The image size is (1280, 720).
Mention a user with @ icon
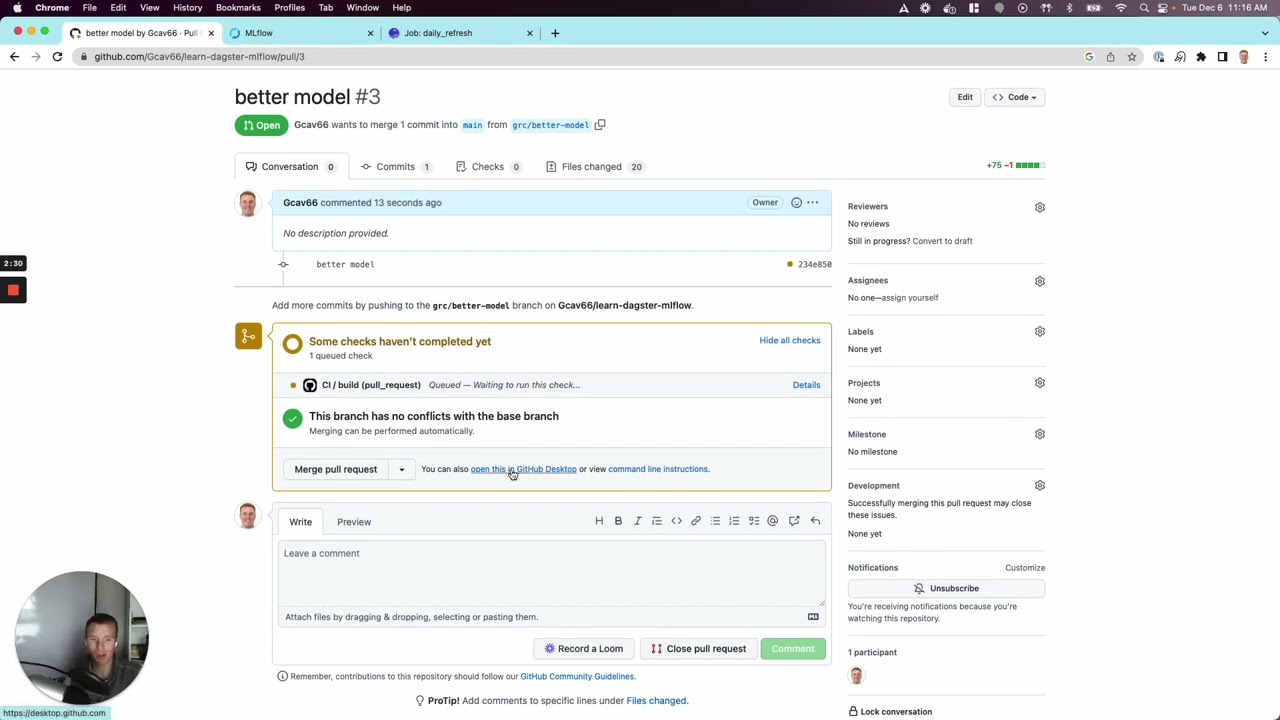click(x=772, y=521)
